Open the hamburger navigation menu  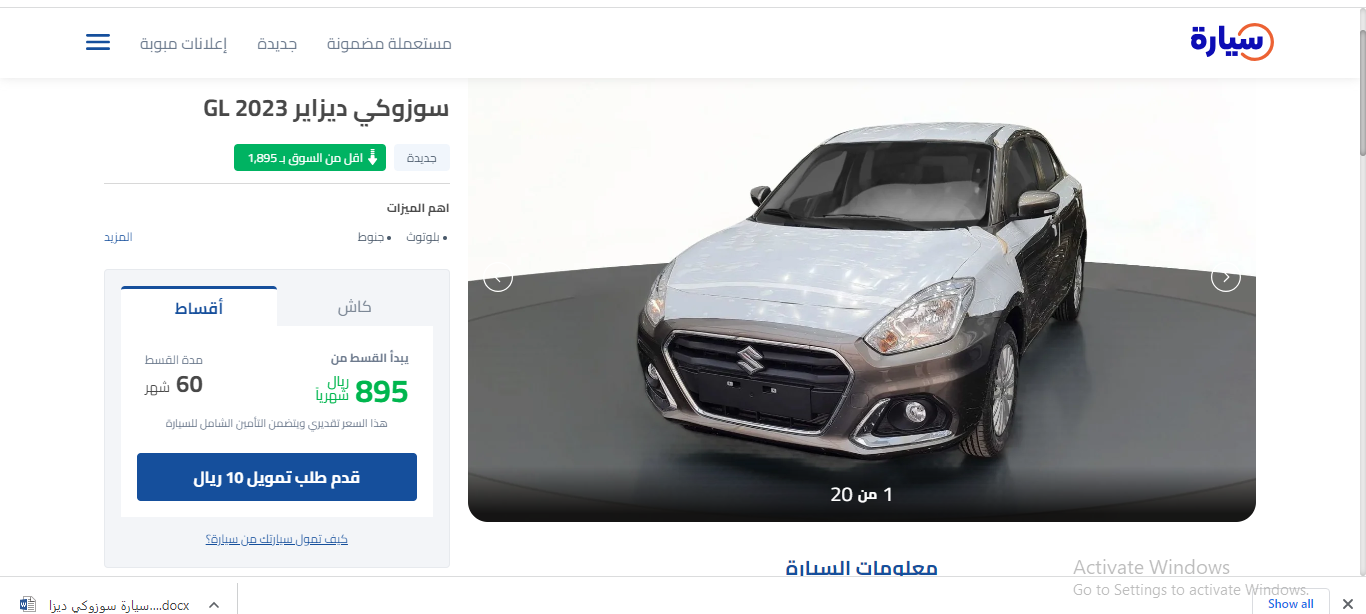pyautogui.click(x=98, y=43)
